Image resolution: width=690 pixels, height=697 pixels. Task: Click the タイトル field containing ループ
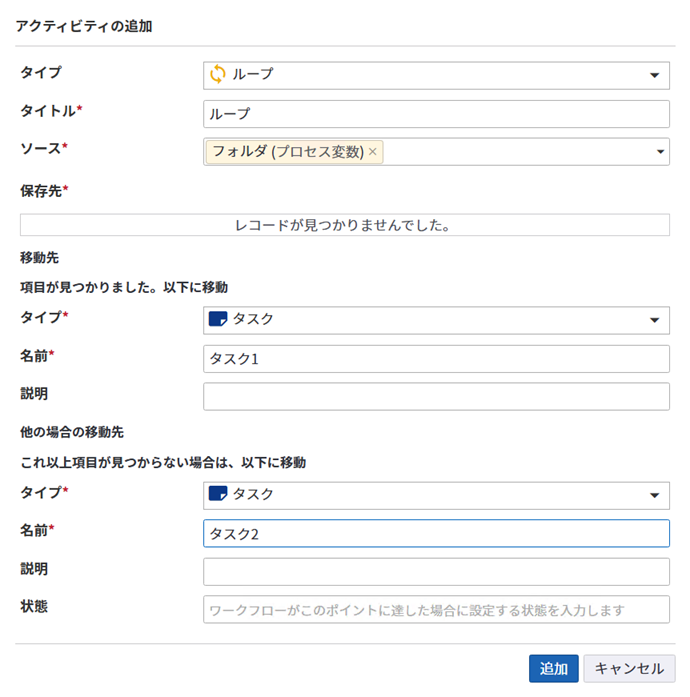click(436, 114)
